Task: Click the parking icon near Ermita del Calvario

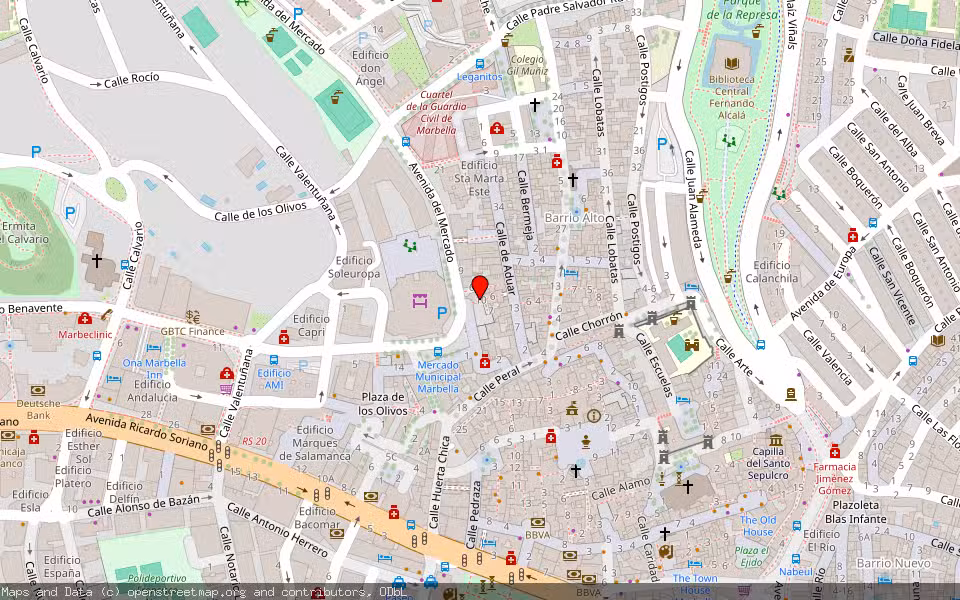Action: 70,213
